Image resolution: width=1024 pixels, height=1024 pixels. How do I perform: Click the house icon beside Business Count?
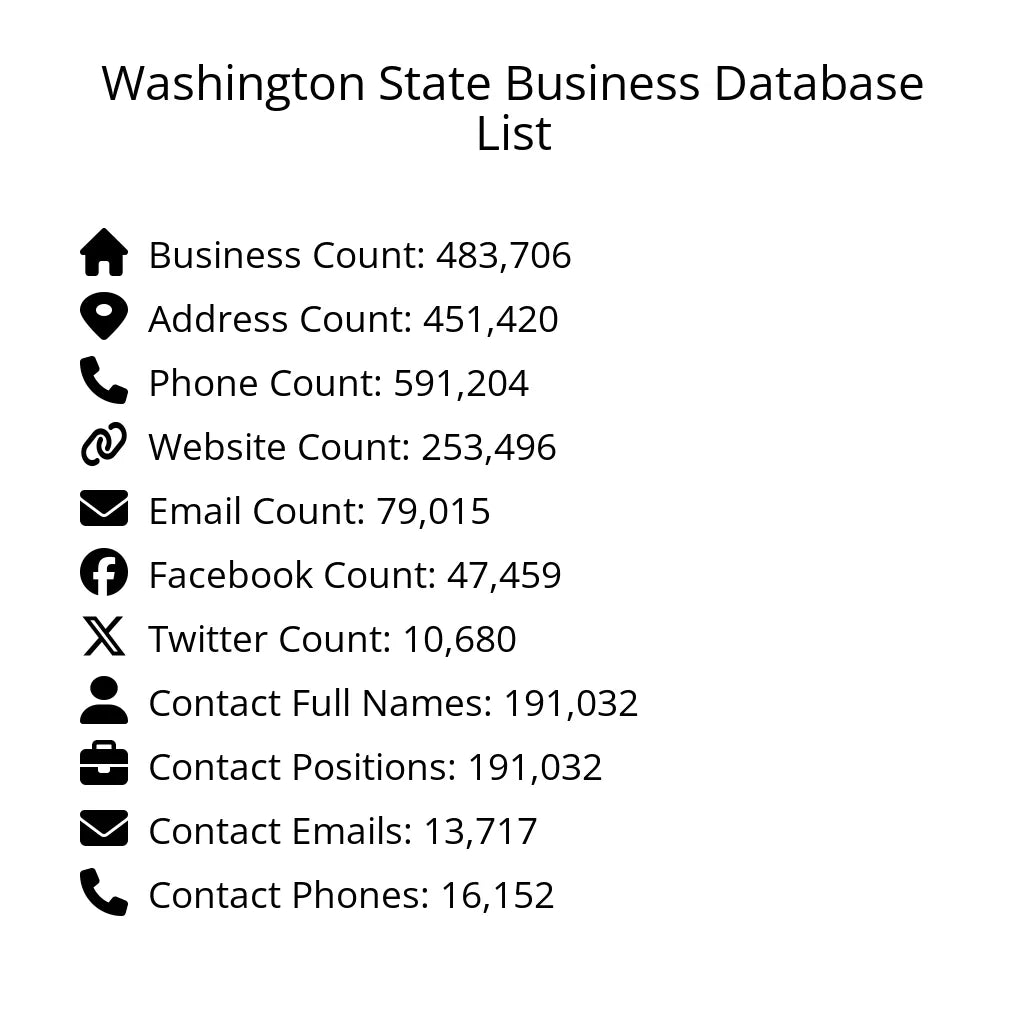(104, 253)
